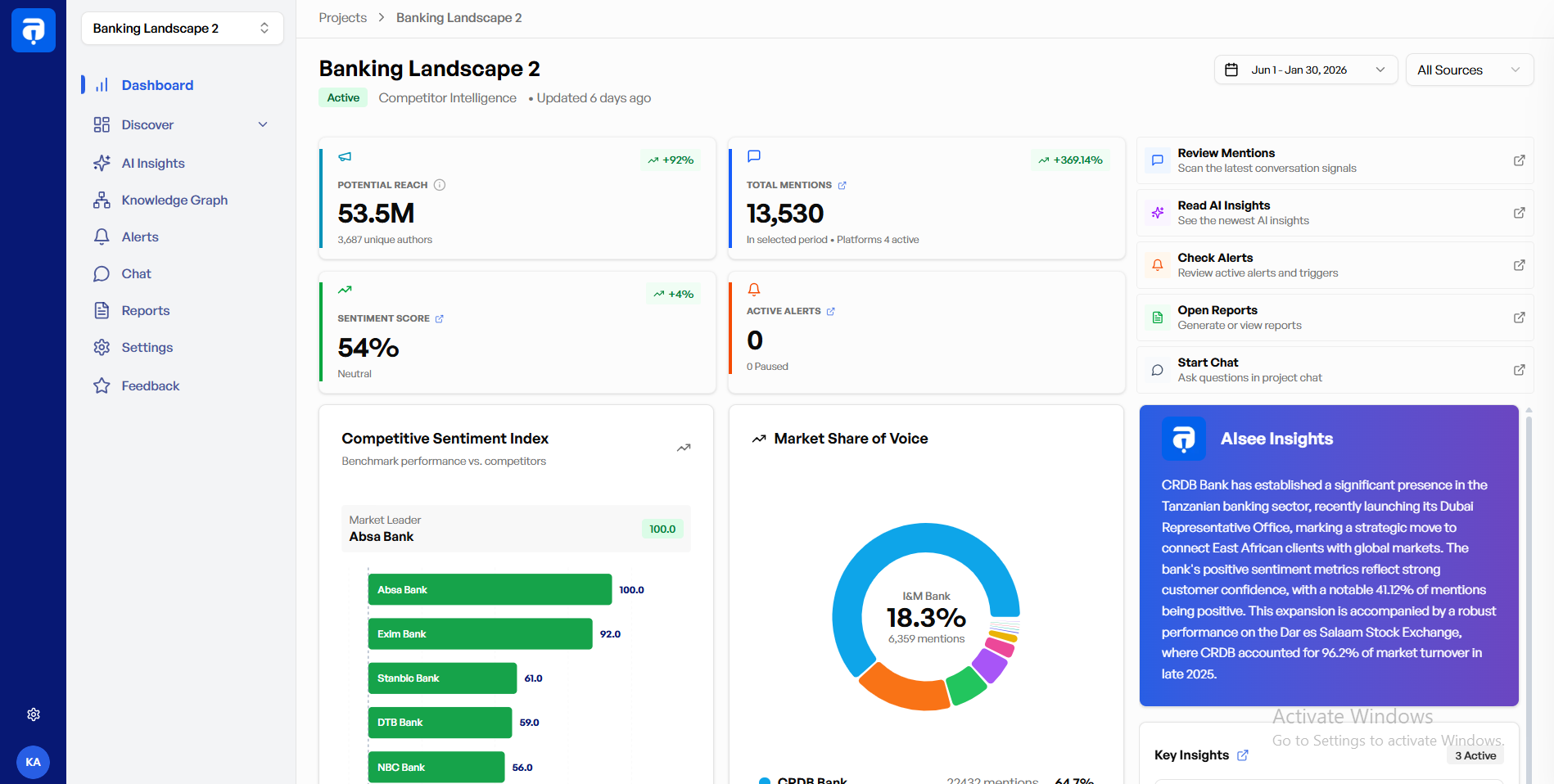Open the All Sources filter dropdown

[1469, 70]
